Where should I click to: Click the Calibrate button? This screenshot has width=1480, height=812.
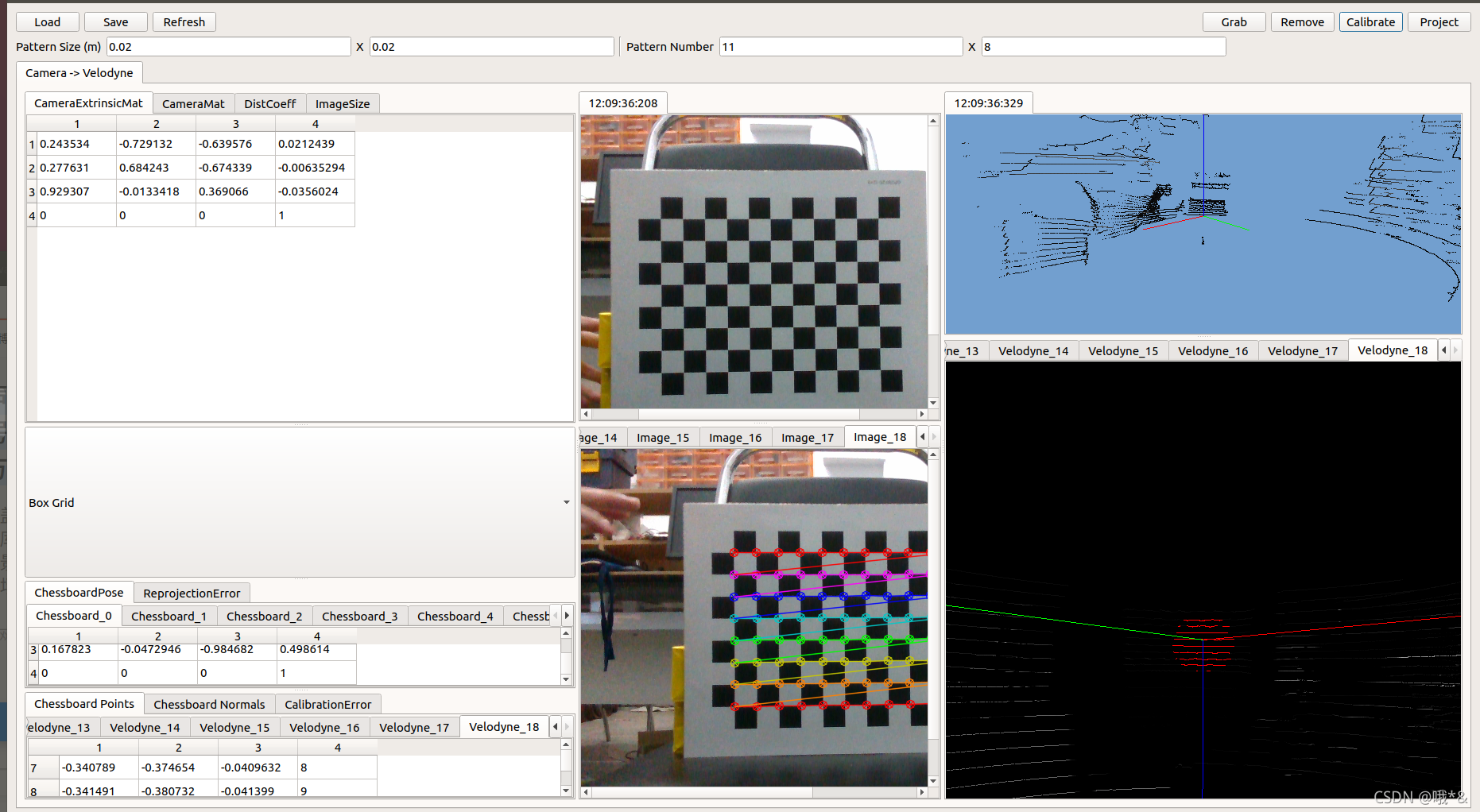[1370, 22]
